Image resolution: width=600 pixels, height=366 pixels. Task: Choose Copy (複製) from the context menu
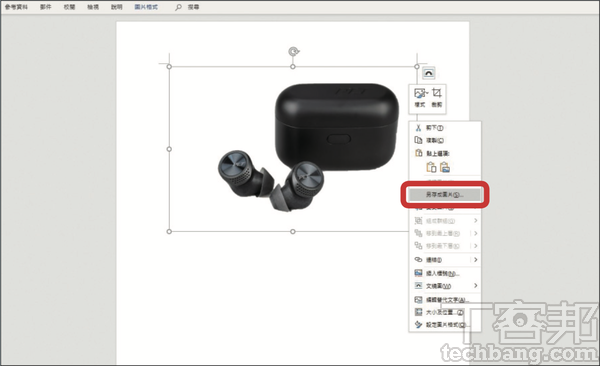[444, 141]
